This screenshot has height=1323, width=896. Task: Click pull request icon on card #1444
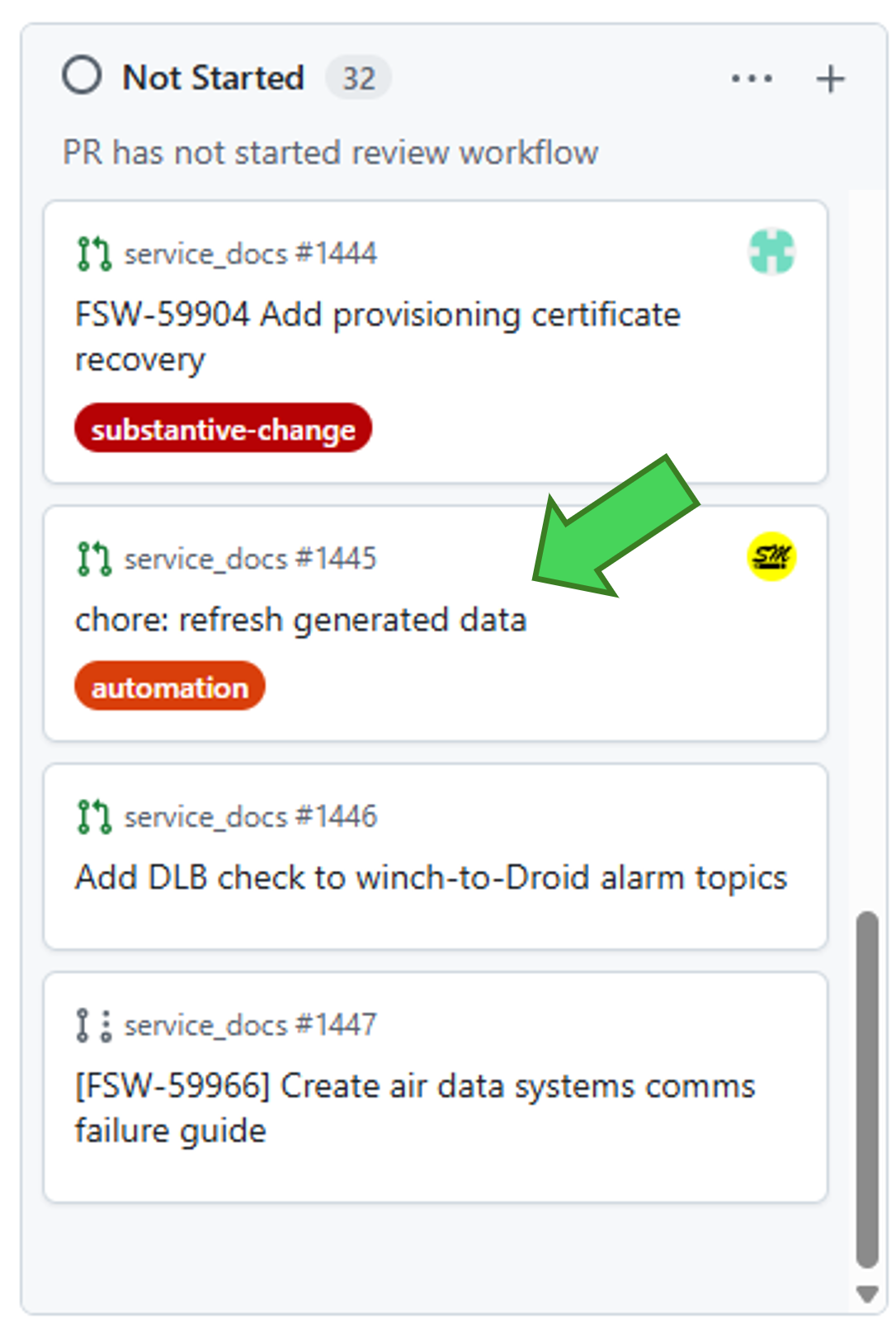[94, 253]
